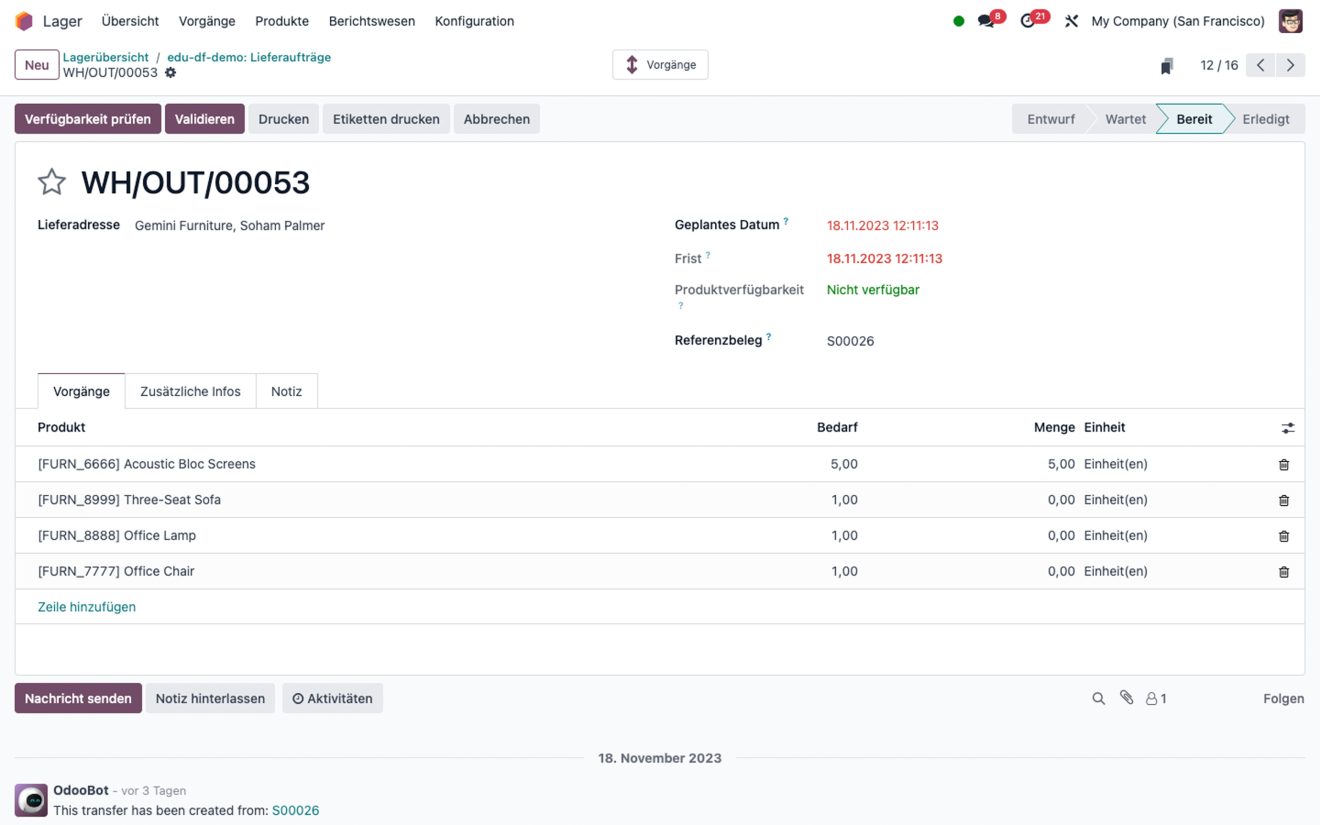Search the chatter messages magnifier icon
Image resolution: width=1320 pixels, height=825 pixels.
pos(1098,699)
